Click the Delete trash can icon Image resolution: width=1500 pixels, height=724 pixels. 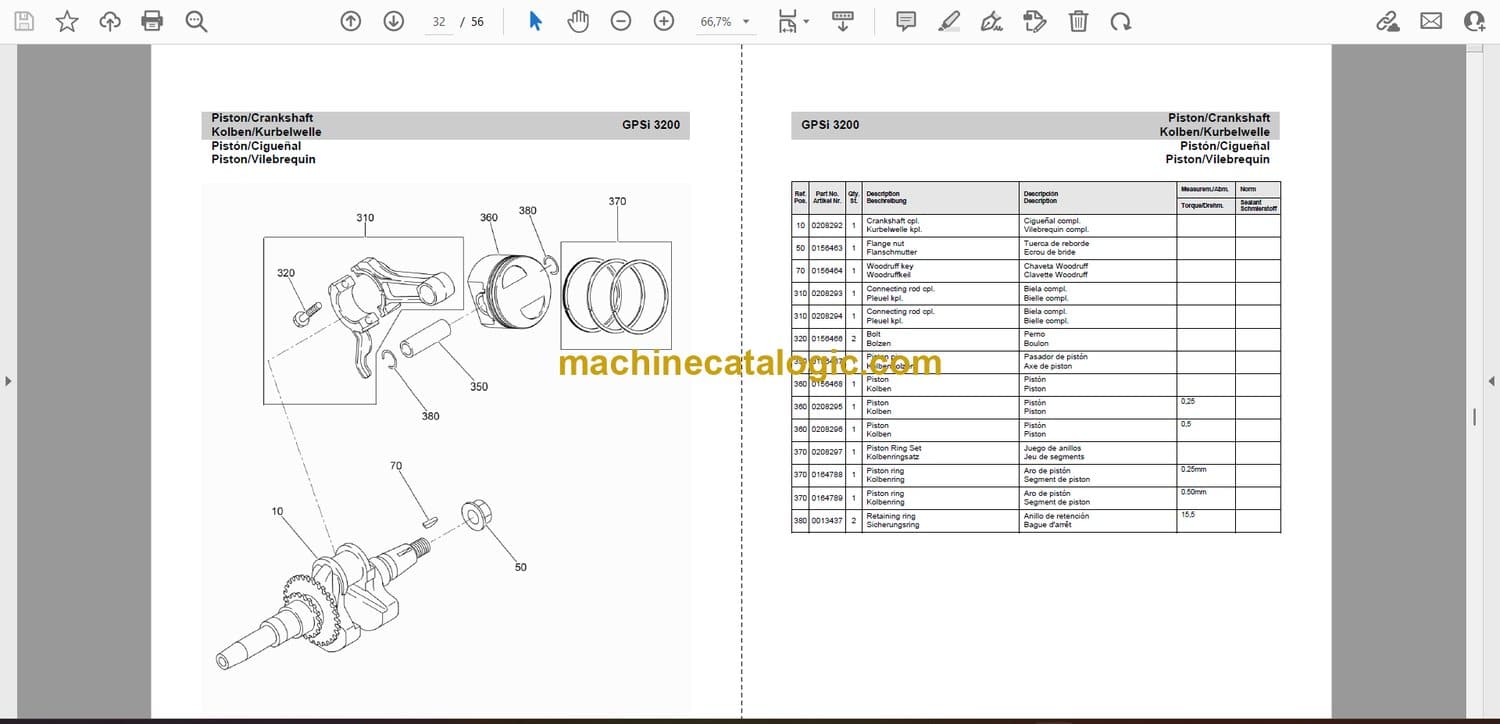tap(1078, 21)
